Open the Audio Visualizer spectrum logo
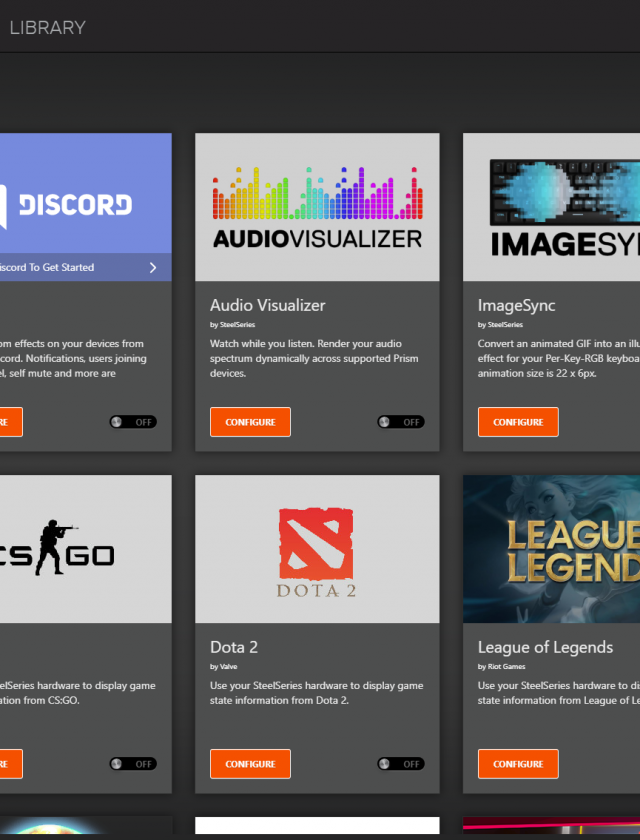The image size is (640, 840). pos(317,207)
